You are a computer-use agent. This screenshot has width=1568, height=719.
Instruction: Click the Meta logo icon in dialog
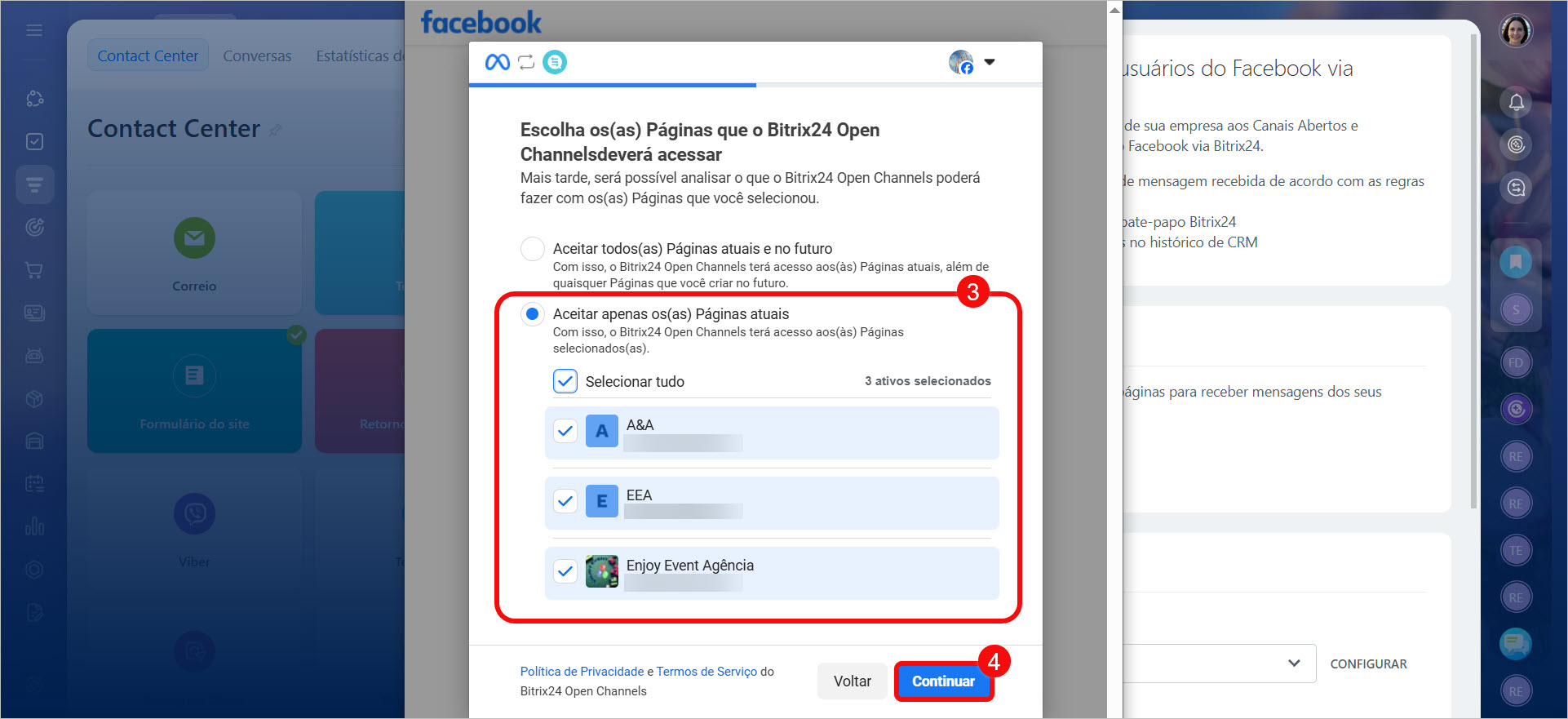click(x=498, y=62)
